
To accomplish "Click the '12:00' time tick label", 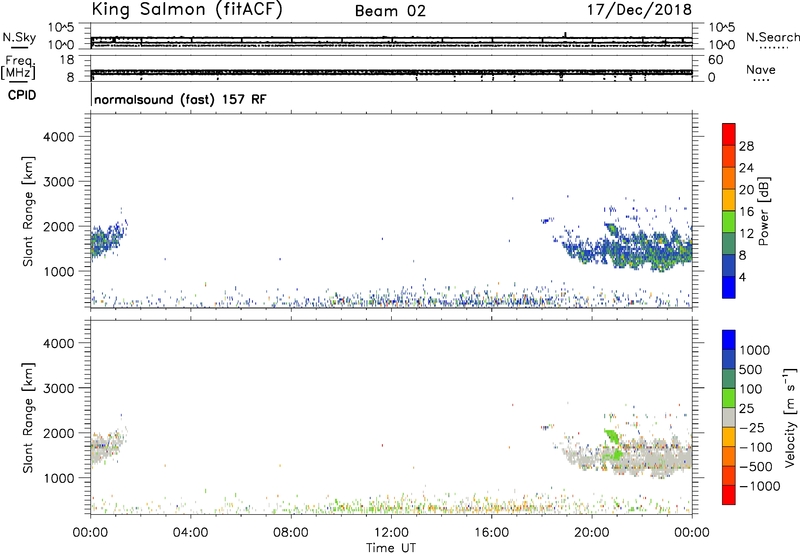I will click(391, 533).
